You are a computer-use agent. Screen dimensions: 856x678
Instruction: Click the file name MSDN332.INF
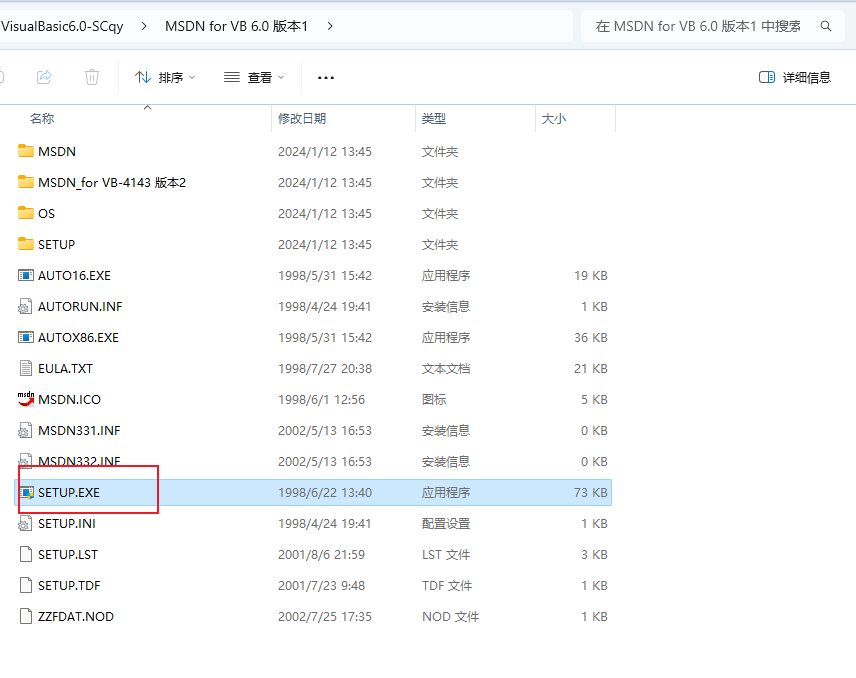coord(79,461)
